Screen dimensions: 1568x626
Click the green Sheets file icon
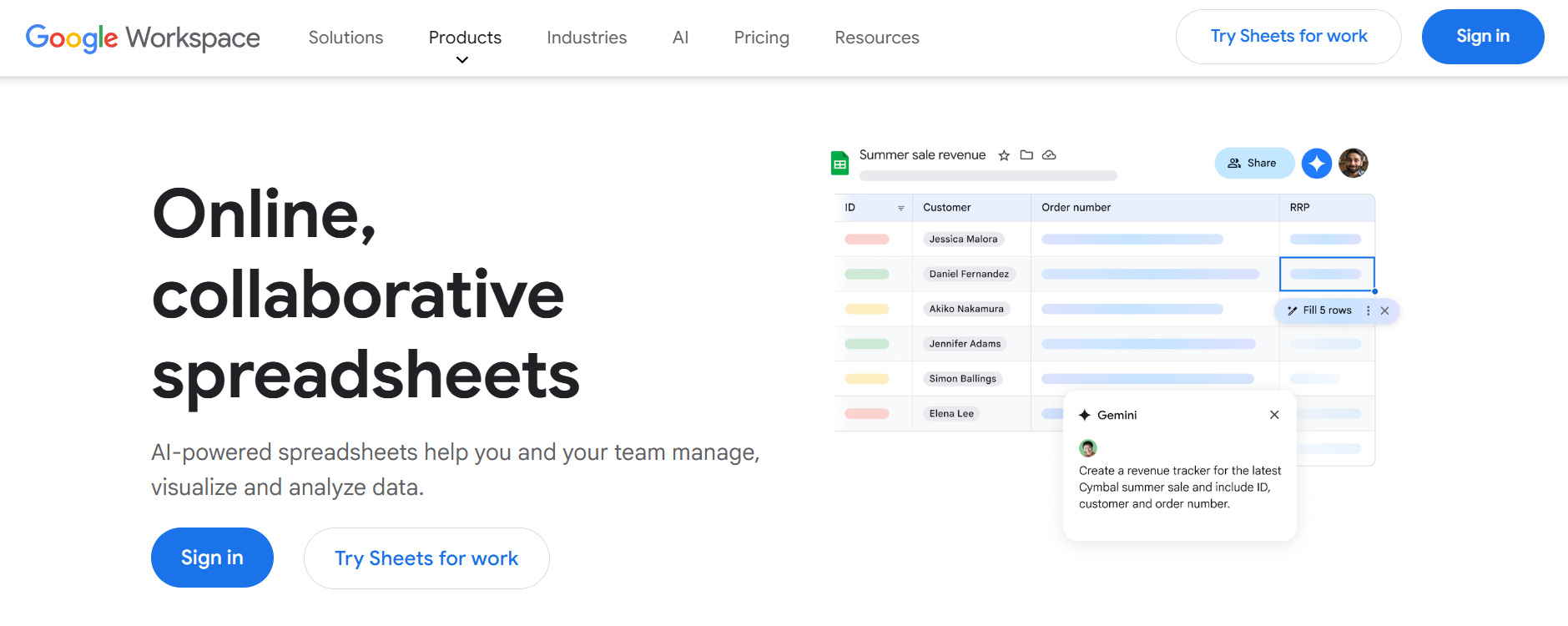pos(840,163)
